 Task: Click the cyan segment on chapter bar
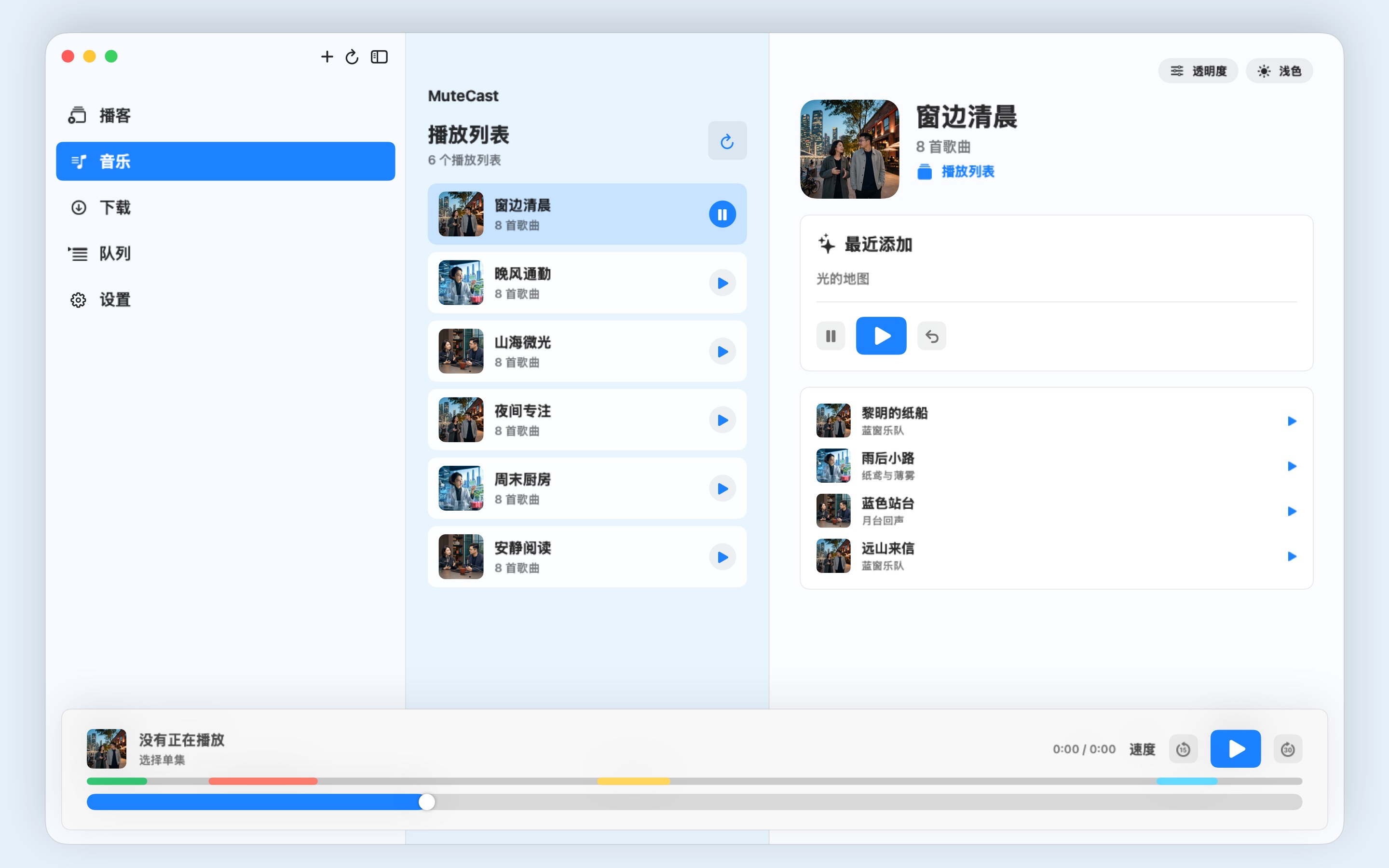pyautogui.click(x=1186, y=781)
